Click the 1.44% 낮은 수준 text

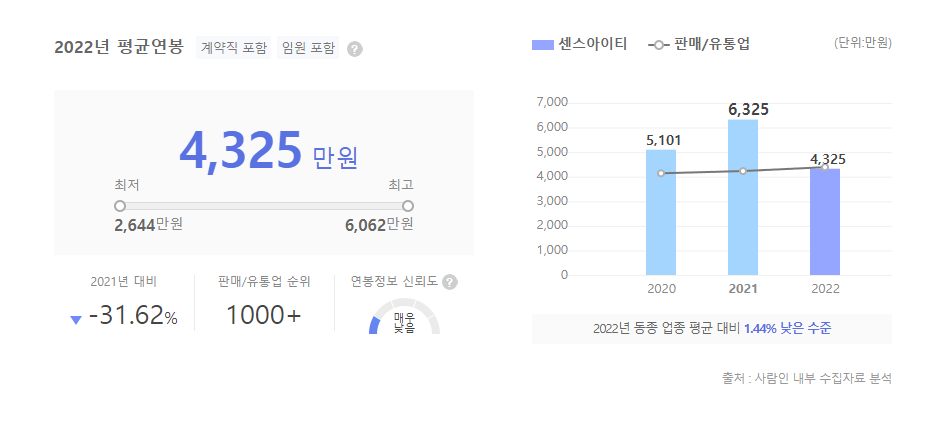tap(787, 329)
